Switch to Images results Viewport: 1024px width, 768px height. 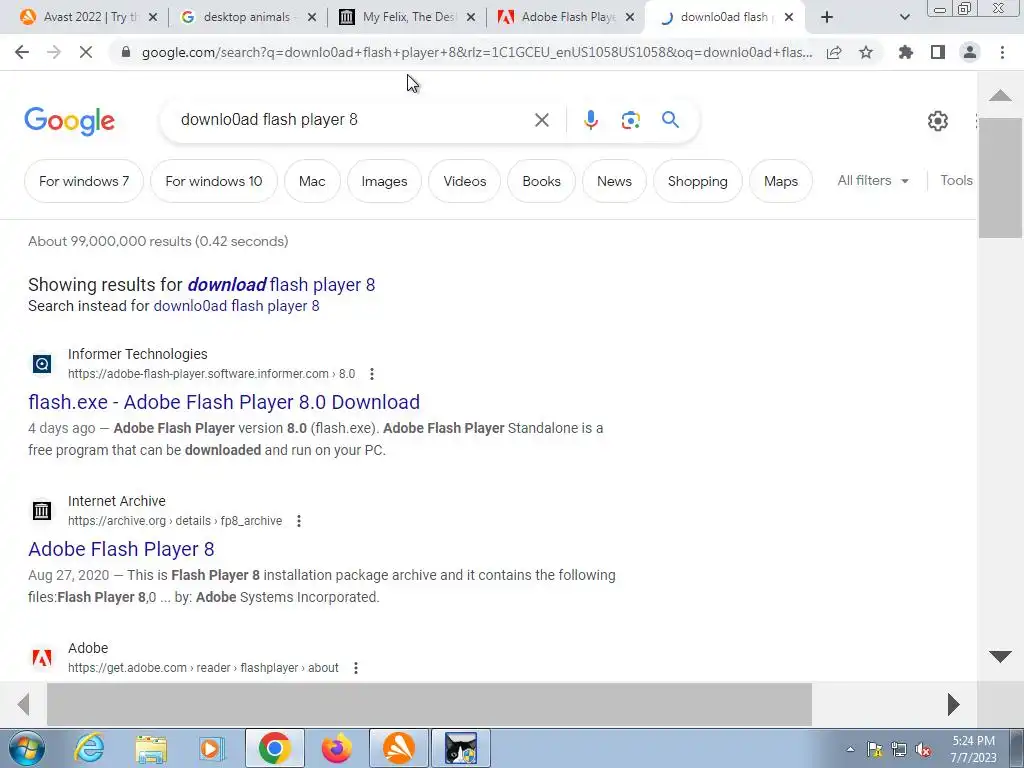pyautogui.click(x=384, y=181)
